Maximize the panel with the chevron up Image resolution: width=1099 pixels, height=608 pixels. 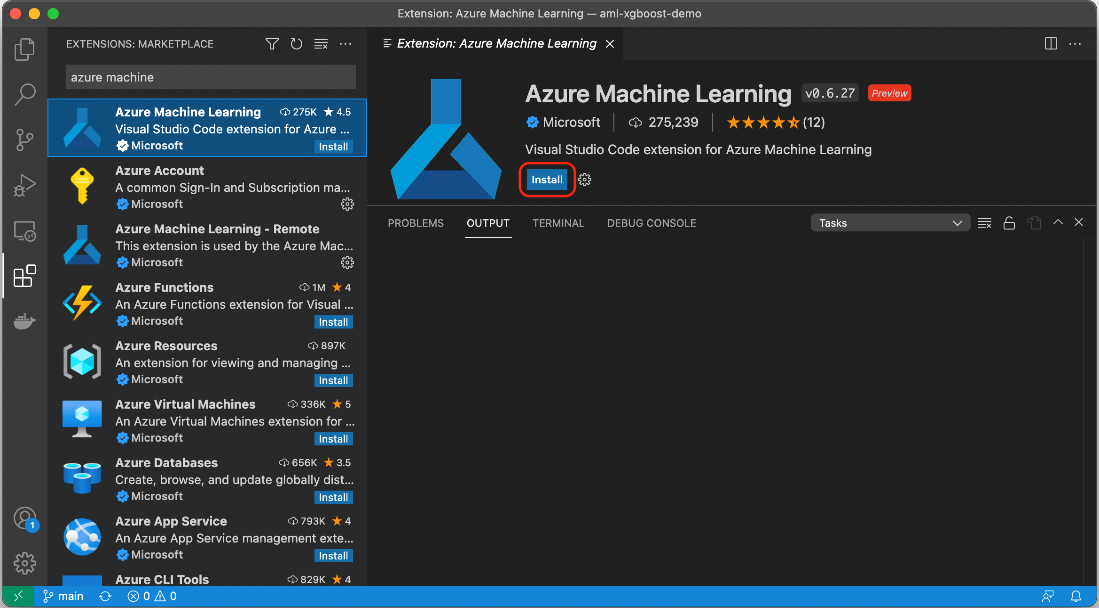[1058, 222]
